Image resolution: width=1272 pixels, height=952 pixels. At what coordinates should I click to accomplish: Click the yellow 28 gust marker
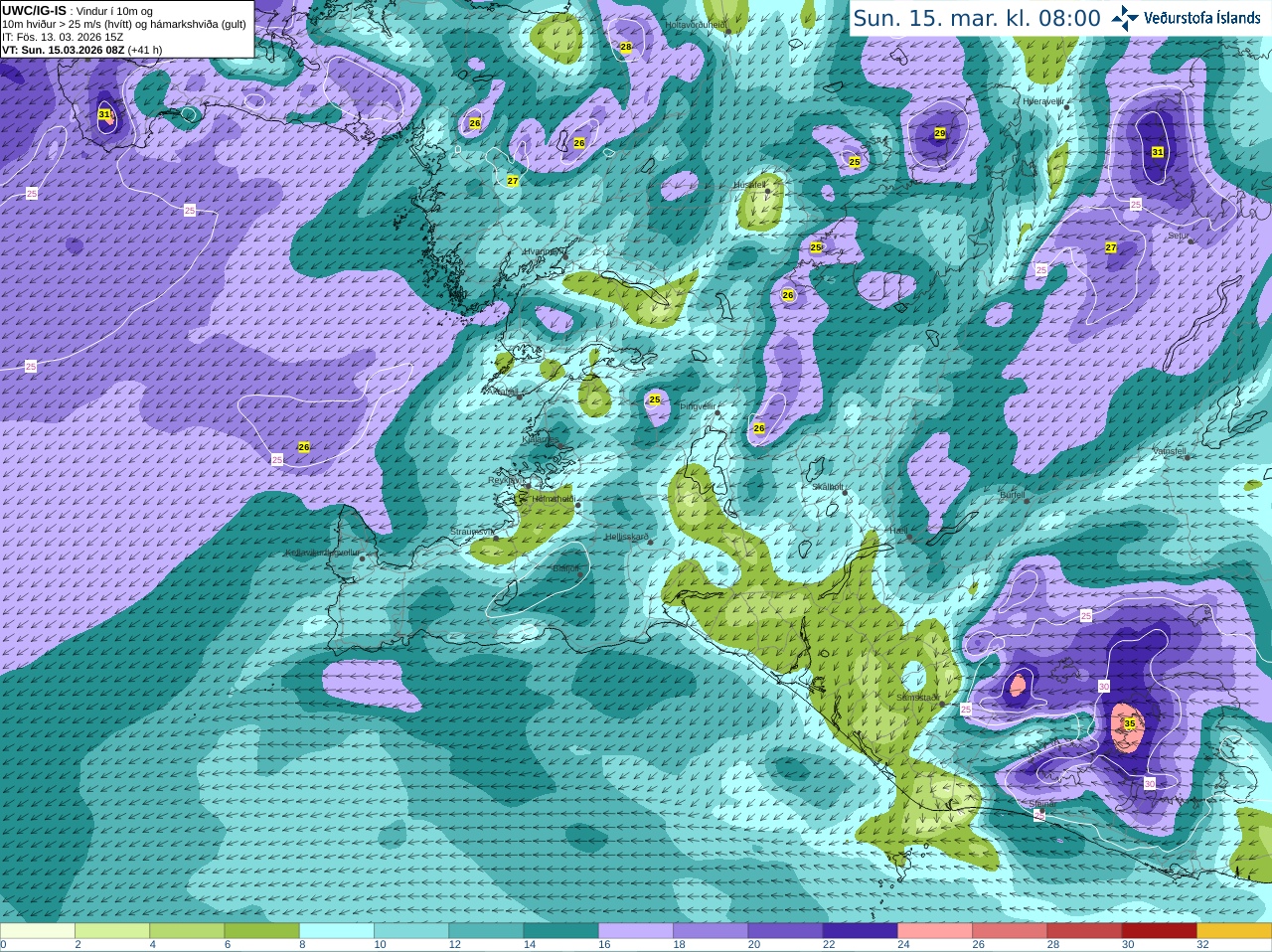pyautogui.click(x=626, y=47)
